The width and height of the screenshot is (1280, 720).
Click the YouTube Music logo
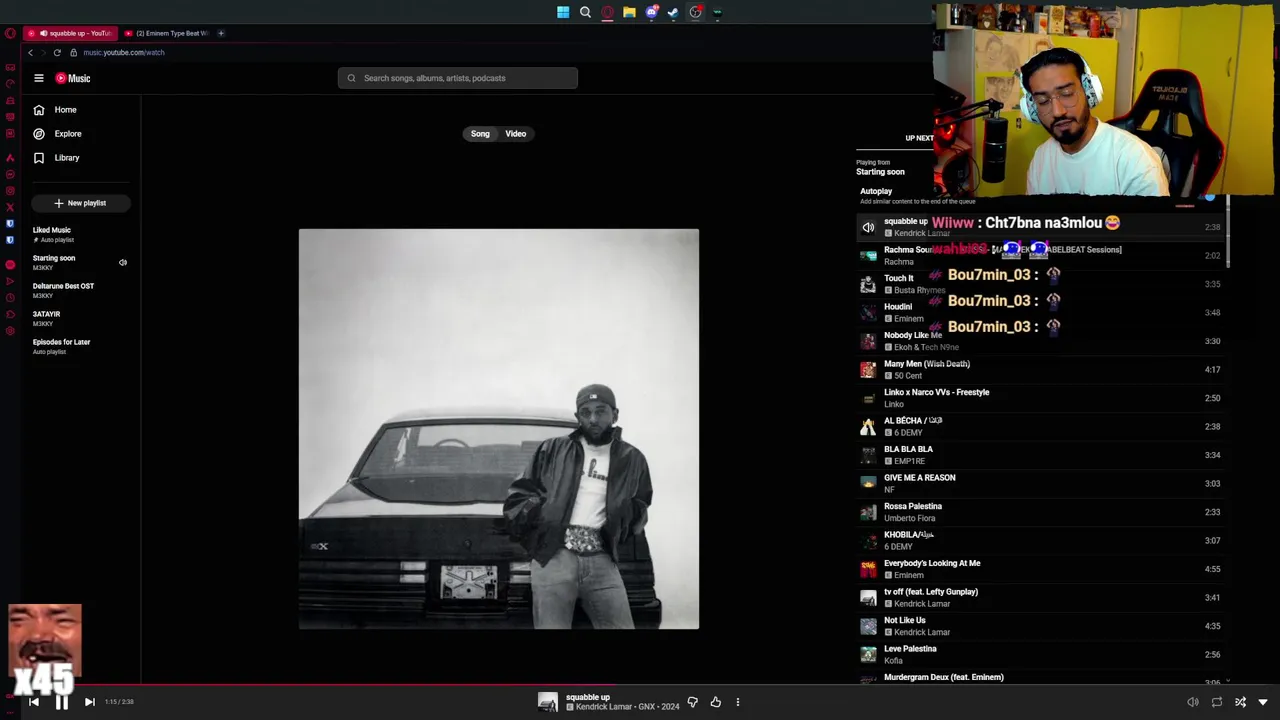tap(73, 78)
